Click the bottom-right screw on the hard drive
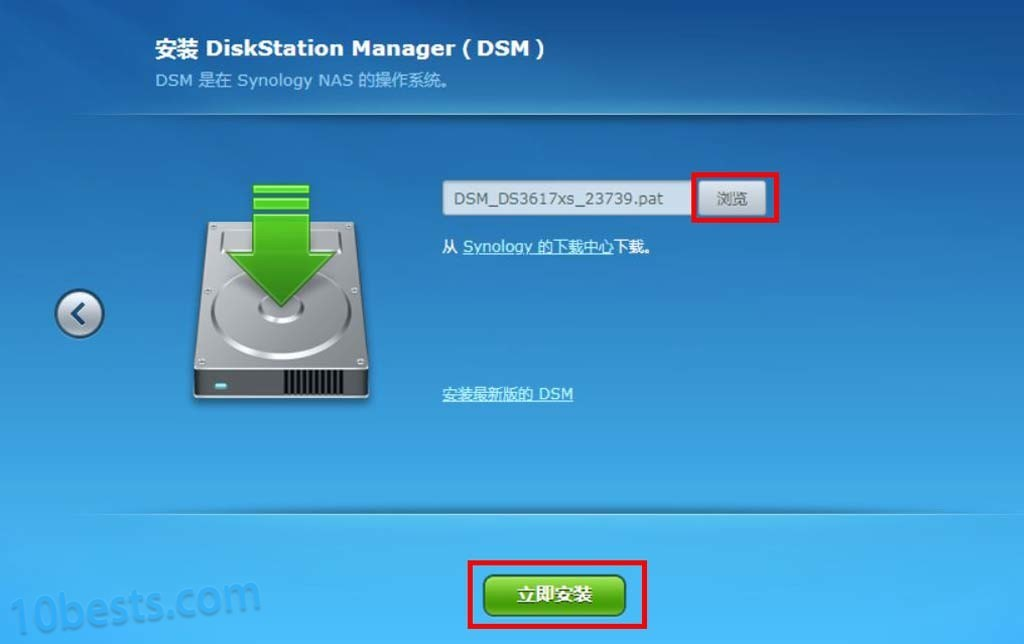Image resolution: width=1024 pixels, height=644 pixels. 360,361
